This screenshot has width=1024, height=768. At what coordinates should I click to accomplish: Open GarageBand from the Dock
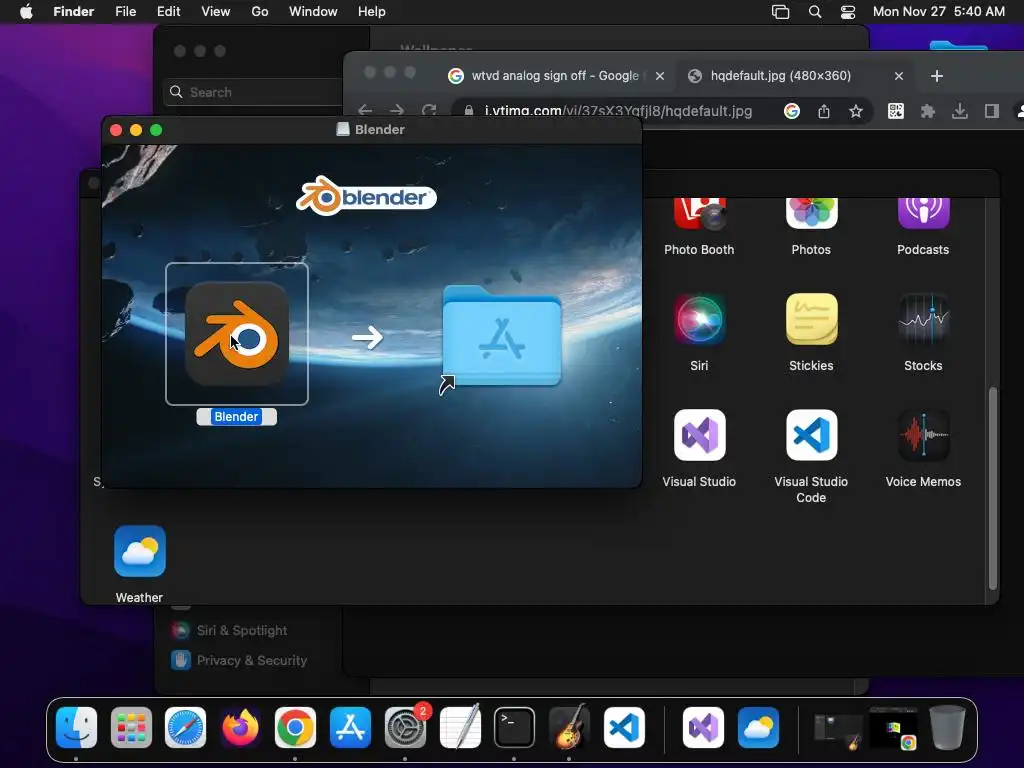(x=569, y=728)
